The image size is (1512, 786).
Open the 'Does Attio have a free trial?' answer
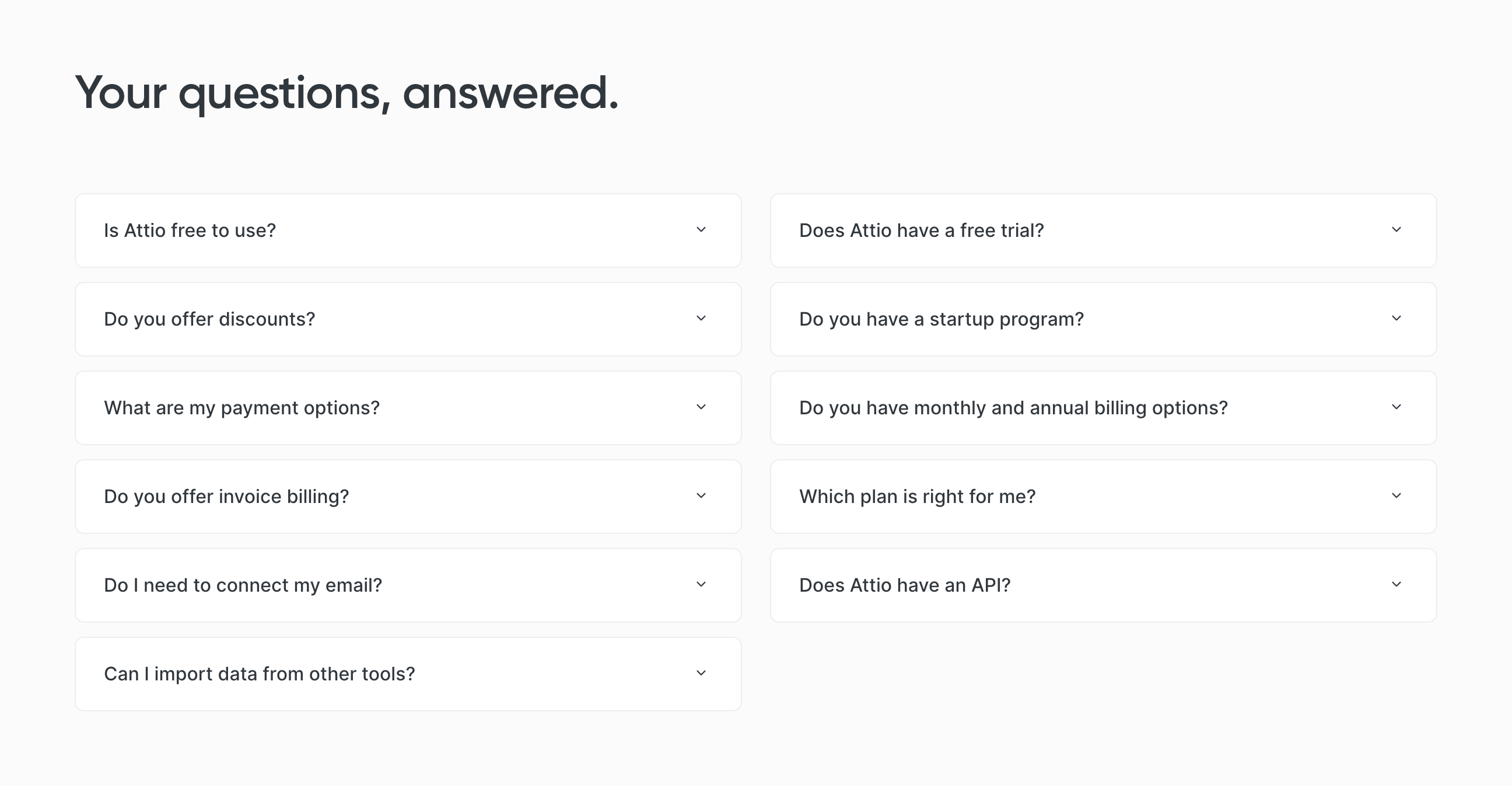coord(1102,230)
